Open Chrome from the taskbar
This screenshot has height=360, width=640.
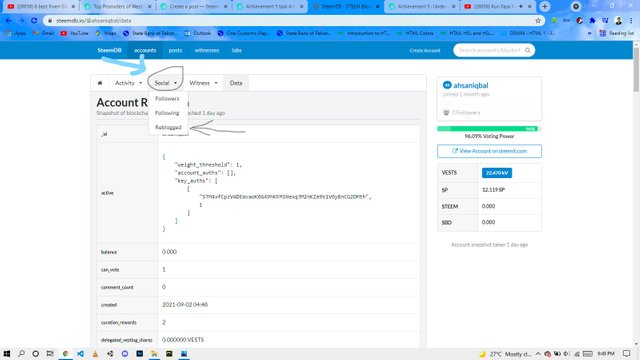65,353
